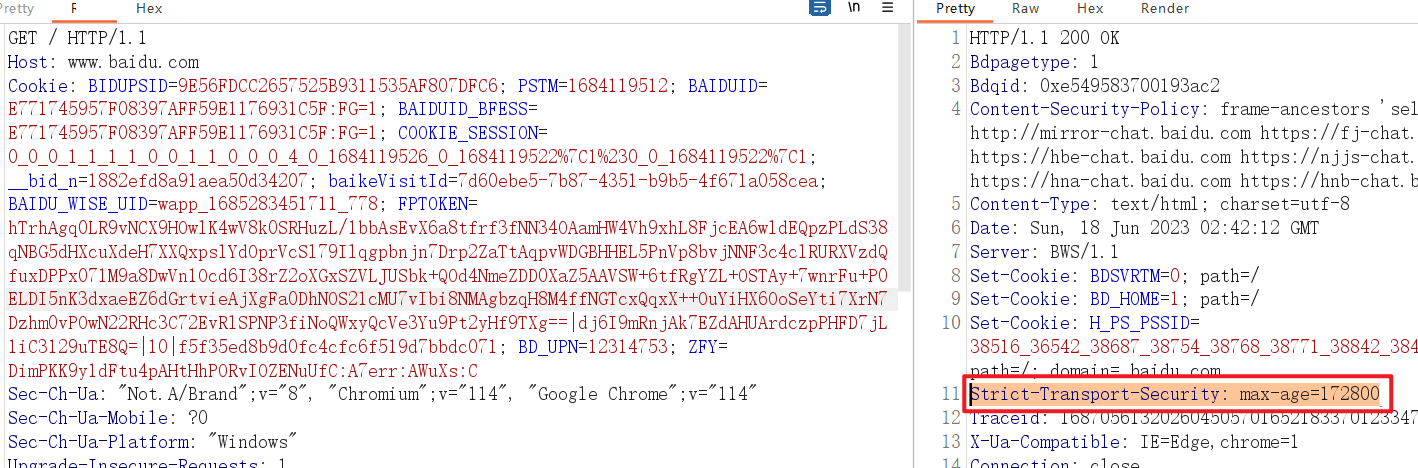1418x468 pixels.
Task: Open the response Render tab
Action: (x=1165, y=9)
